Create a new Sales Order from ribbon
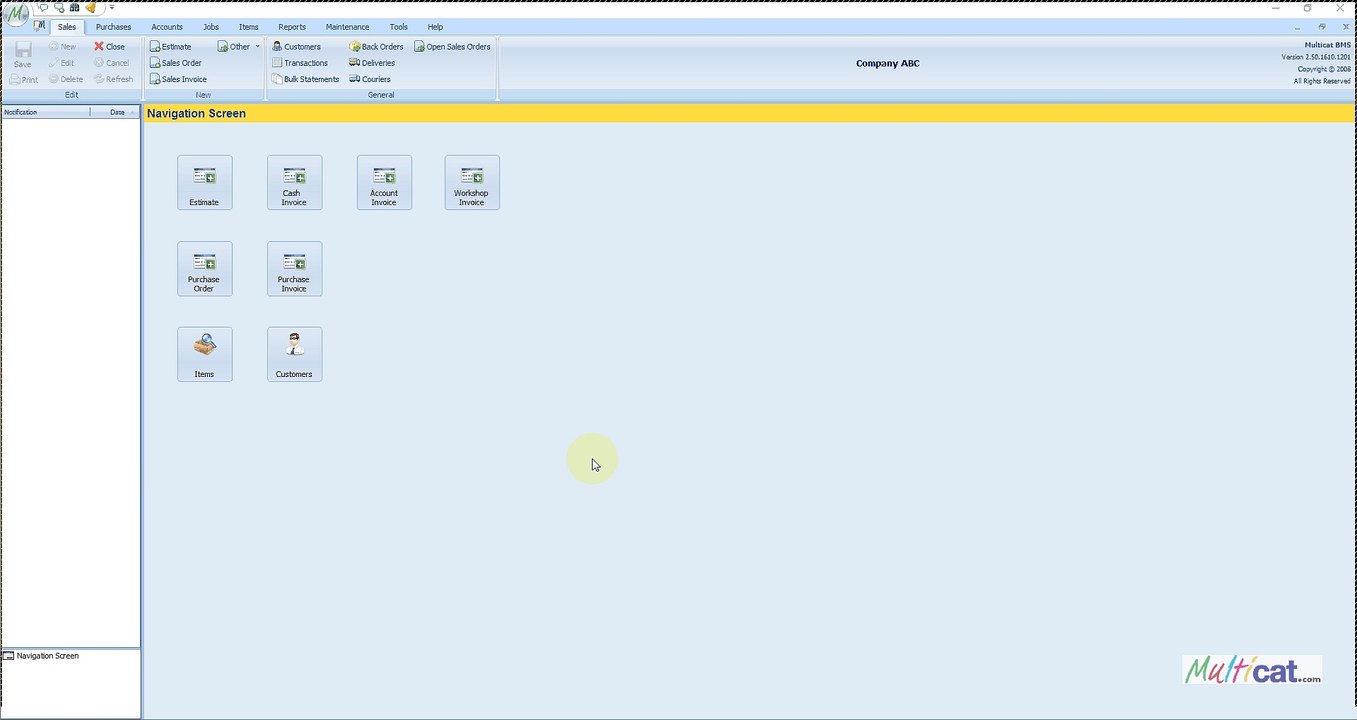Viewport: 1357px width, 720px height. pyautogui.click(x=176, y=63)
